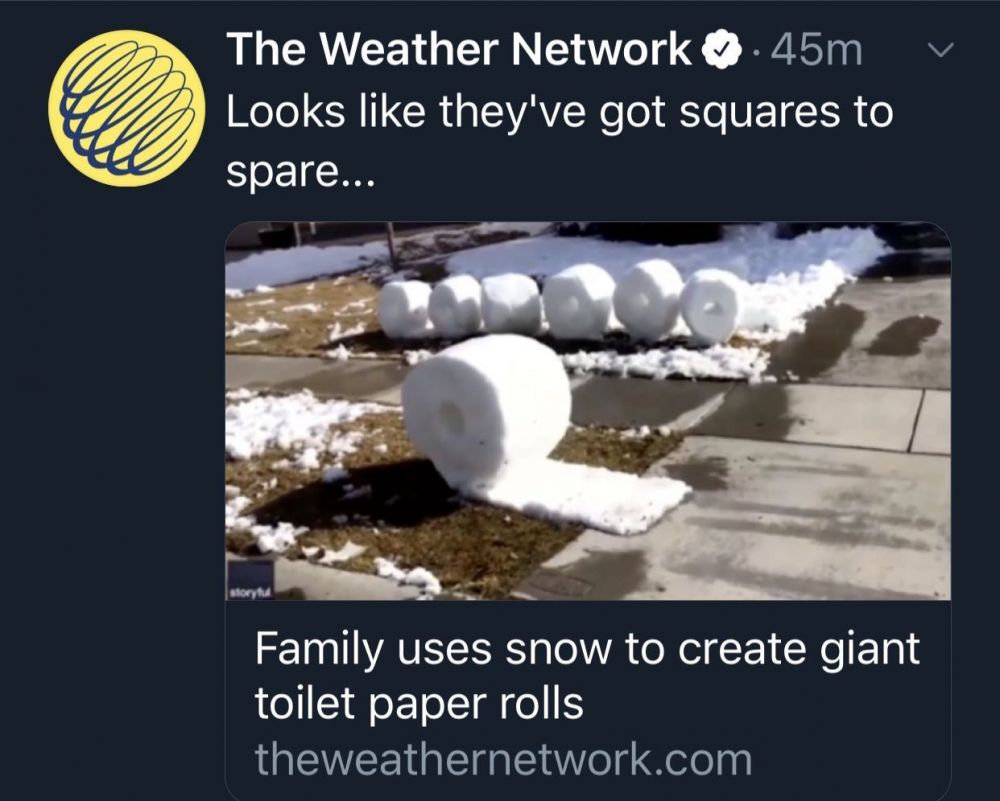Click the leftmost small snow roll
This screenshot has height=801, width=1000.
tap(405, 308)
